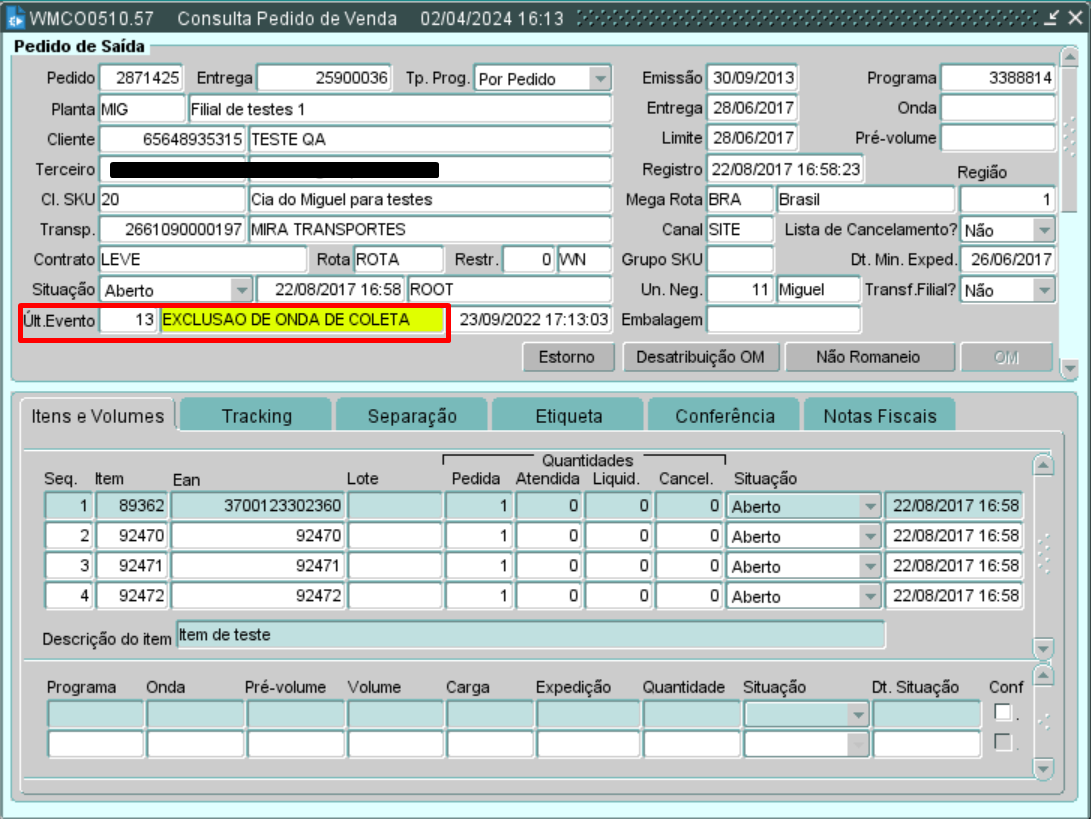The height and width of the screenshot is (819, 1091).
Task: Select item row with Ean 3700123302360
Action: (x=258, y=505)
